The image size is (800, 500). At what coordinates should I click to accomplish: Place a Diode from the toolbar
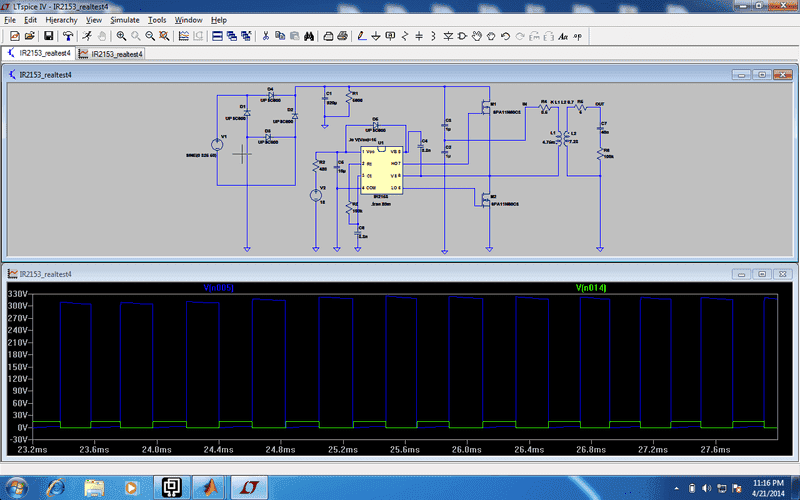point(448,36)
